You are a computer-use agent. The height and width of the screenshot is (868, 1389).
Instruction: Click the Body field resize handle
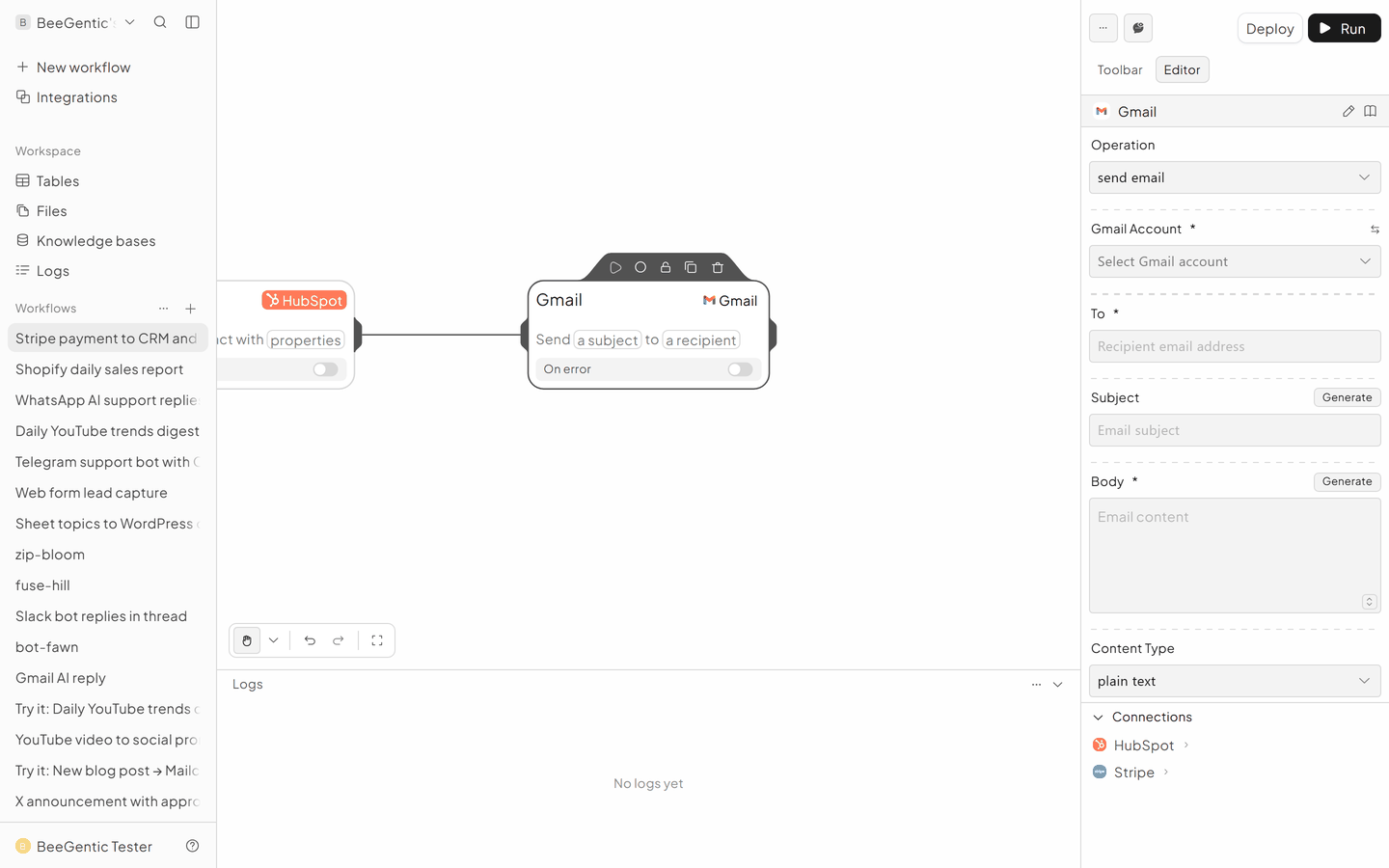point(1369,602)
